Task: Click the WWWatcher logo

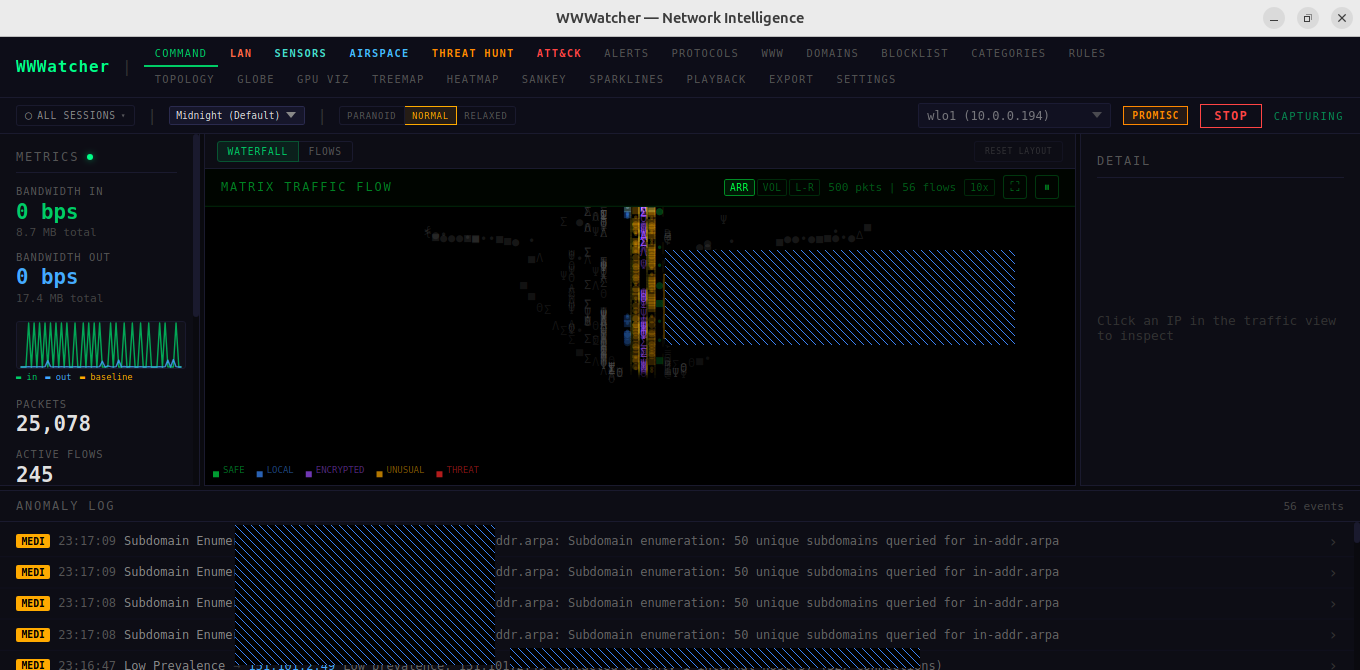Action: (62, 66)
